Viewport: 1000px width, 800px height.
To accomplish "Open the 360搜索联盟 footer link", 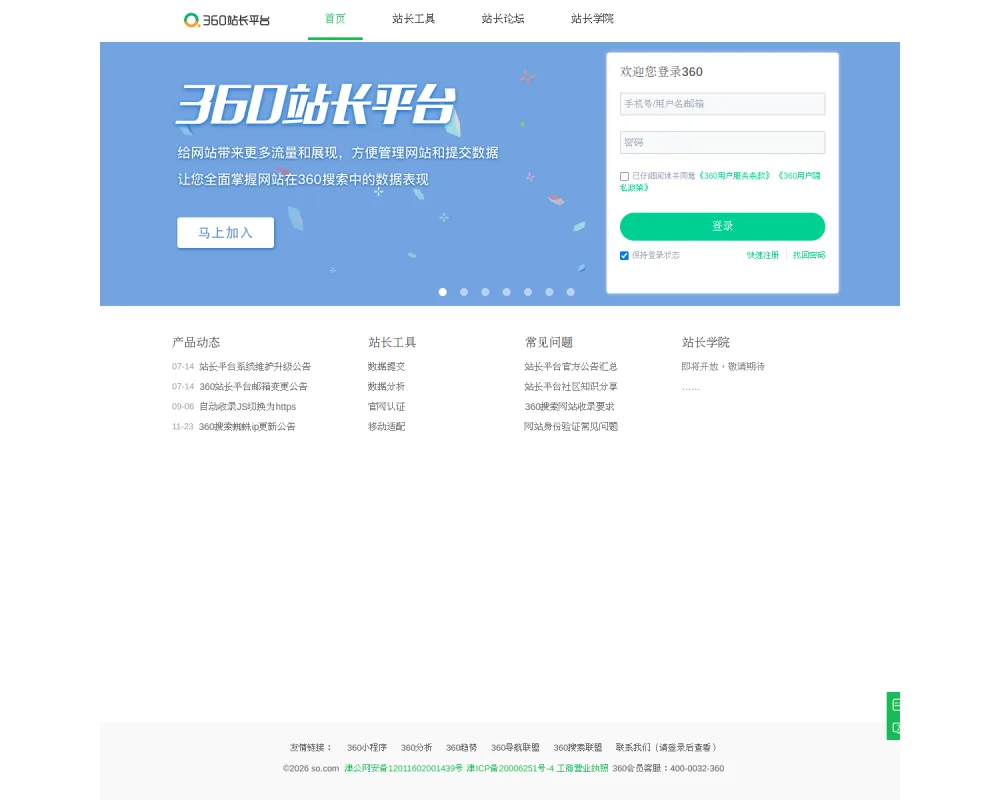I will [577, 748].
